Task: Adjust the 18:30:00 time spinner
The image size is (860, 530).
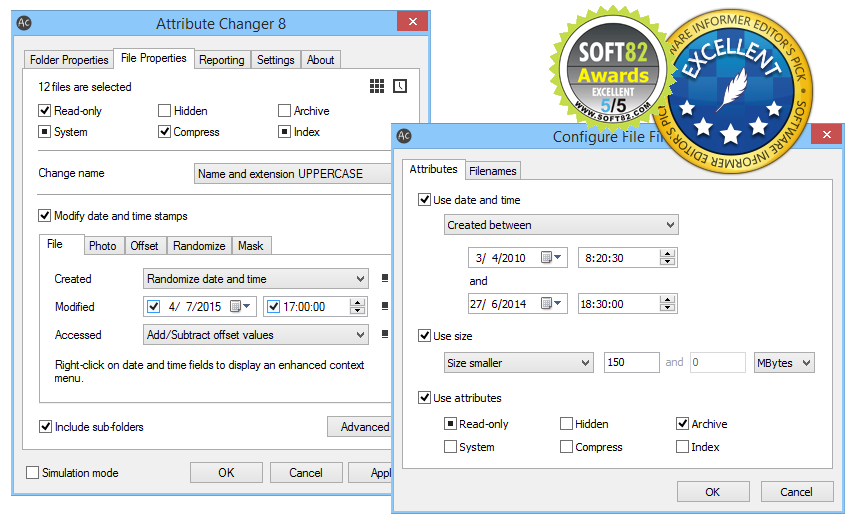Action: (667, 303)
